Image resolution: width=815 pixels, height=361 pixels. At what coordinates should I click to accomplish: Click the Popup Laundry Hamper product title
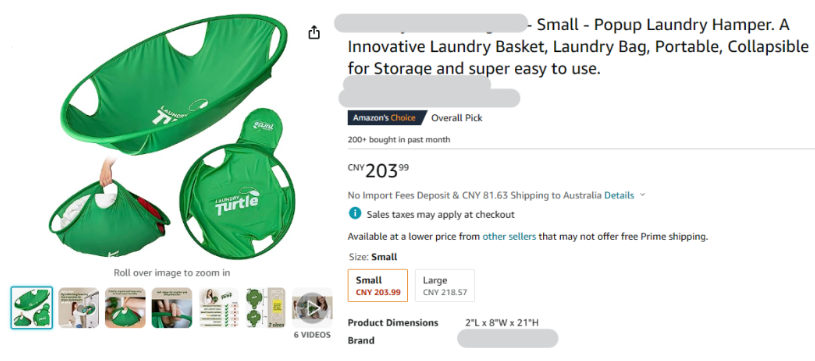[578, 46]
